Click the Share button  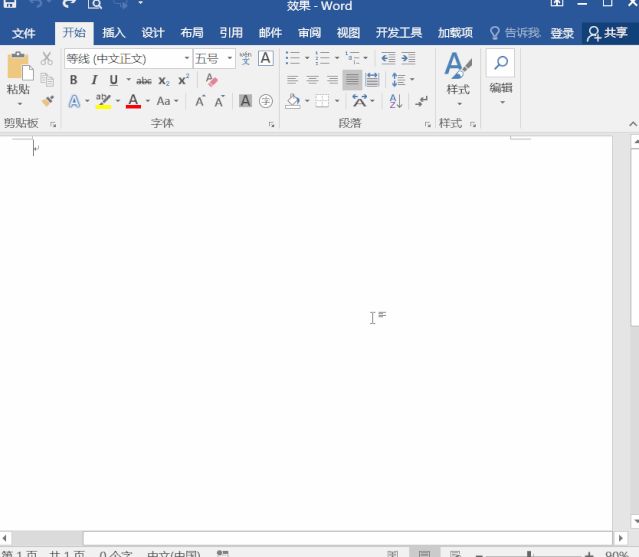click(608, 33)
